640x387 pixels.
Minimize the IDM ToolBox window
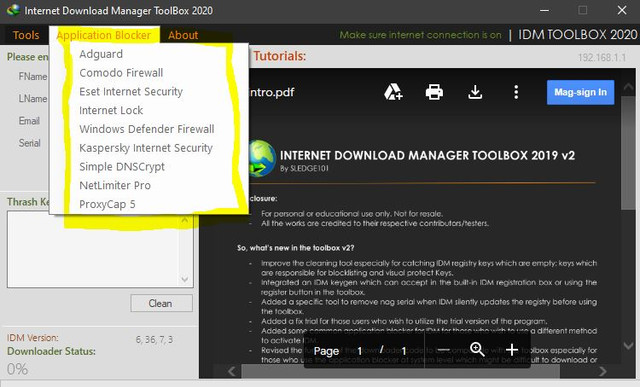tap(544, 10)
